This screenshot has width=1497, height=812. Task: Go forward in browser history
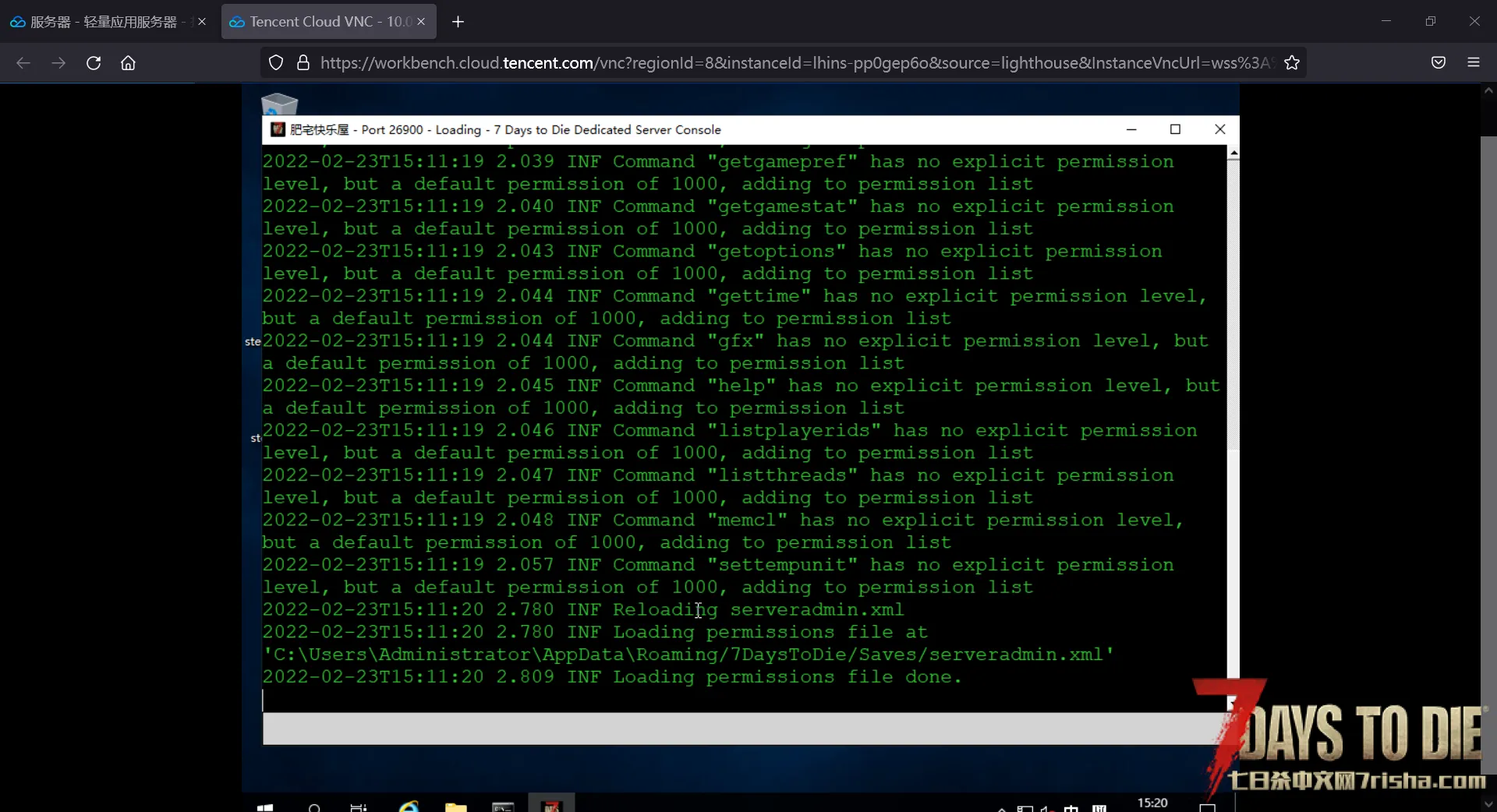(x=58, y=63)
